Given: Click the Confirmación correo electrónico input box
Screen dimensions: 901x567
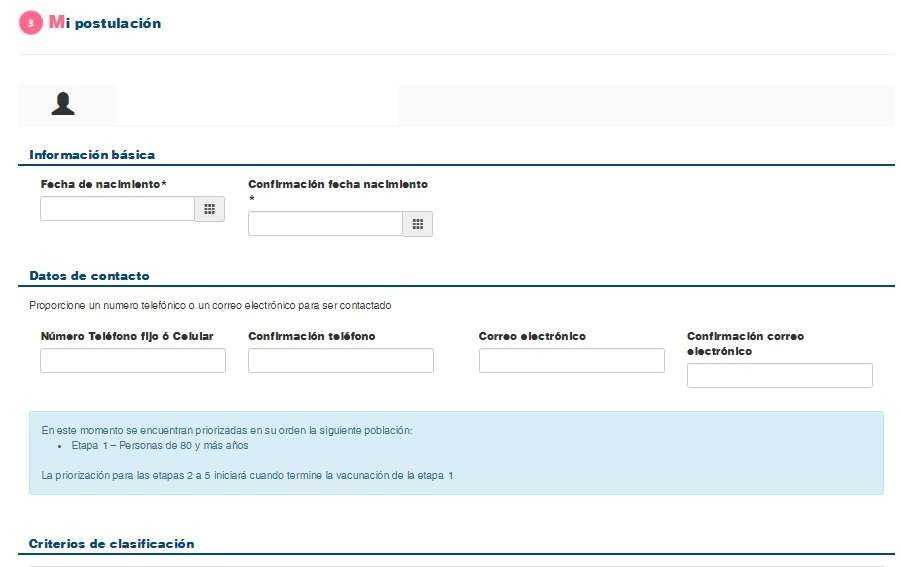Looking at the screenshot, I should 780,376.
